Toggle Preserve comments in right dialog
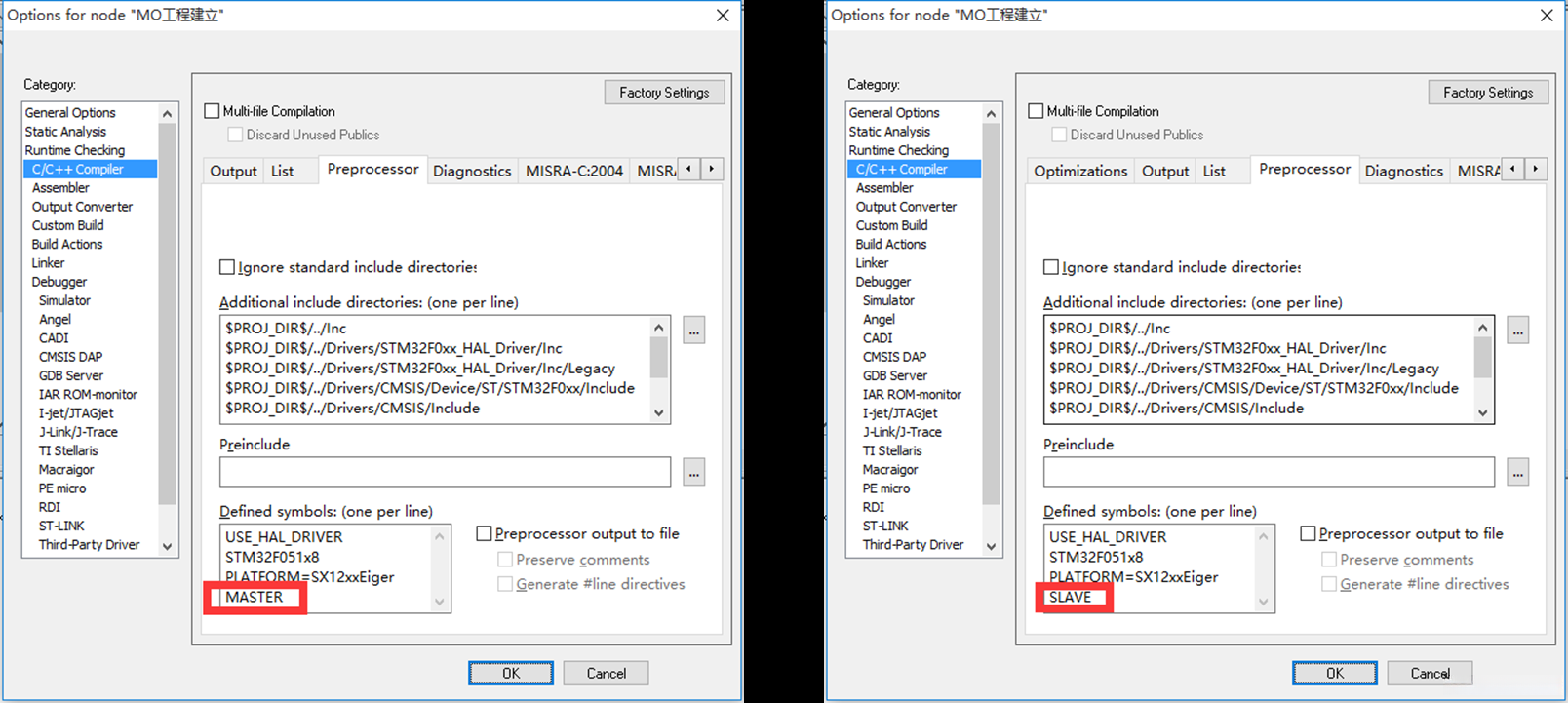Screen dimensions: 1568x703 tap(1329, 560)
